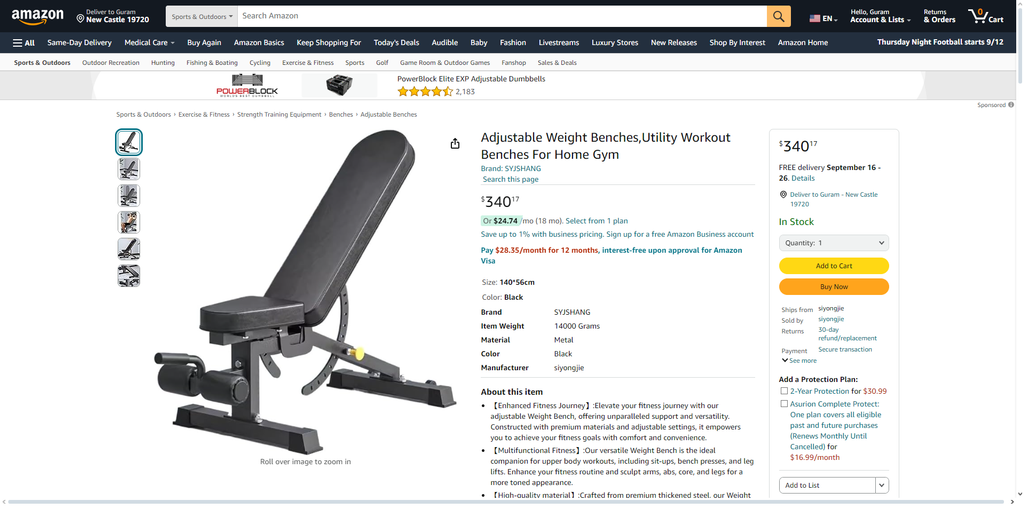Click the Amazon logo
This screenshot has height=506, width=1024.
pos(37,16)
